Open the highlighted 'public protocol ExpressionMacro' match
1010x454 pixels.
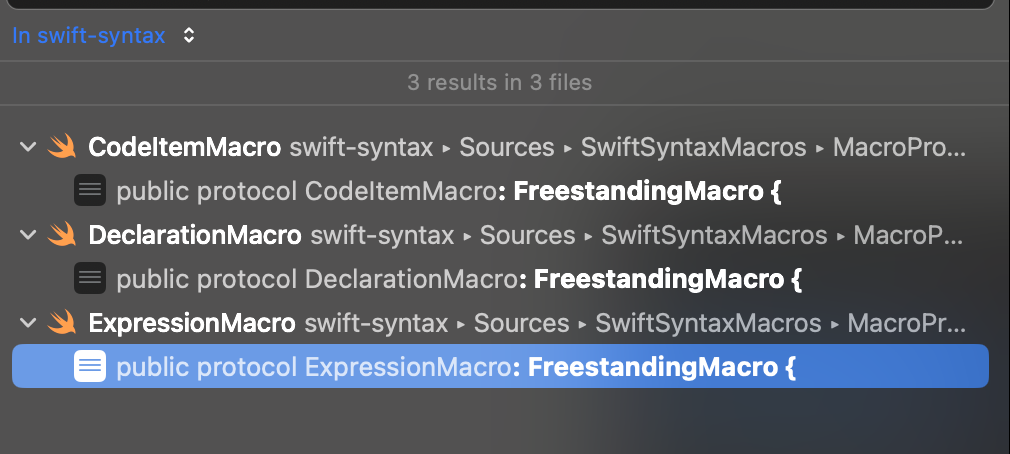(500, 366)
